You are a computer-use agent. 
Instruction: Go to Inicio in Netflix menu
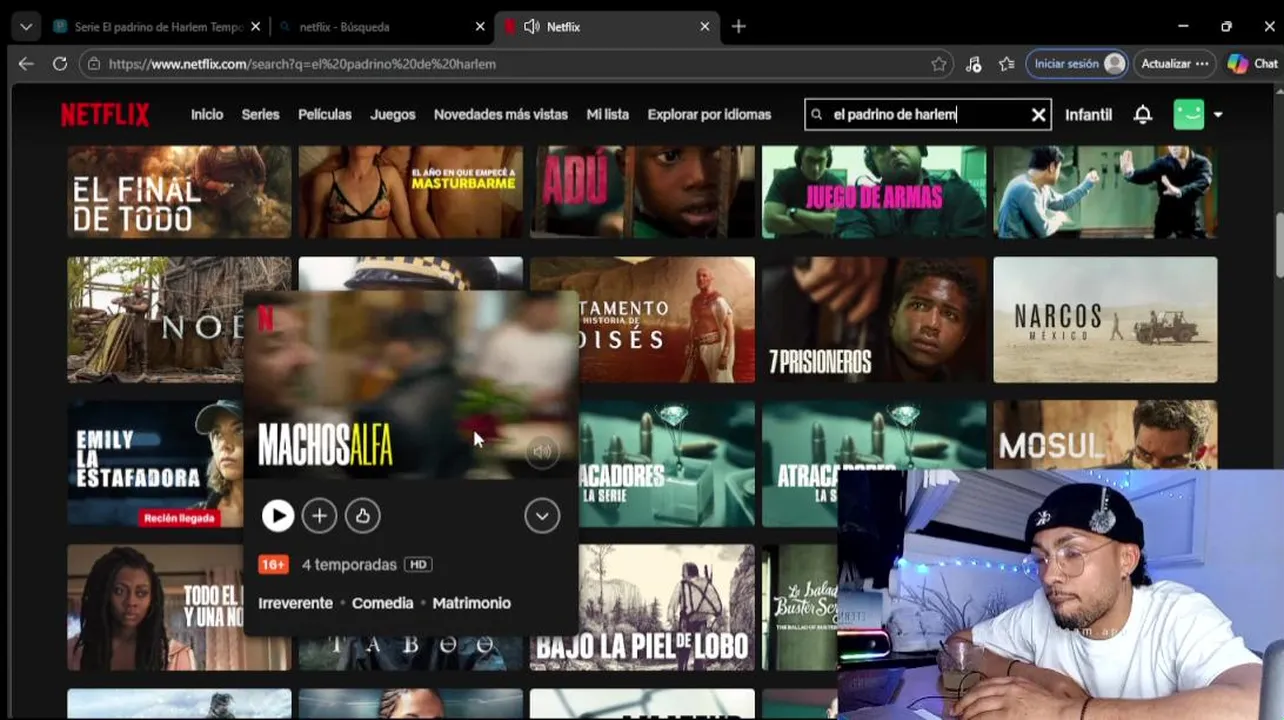(207, 115)
